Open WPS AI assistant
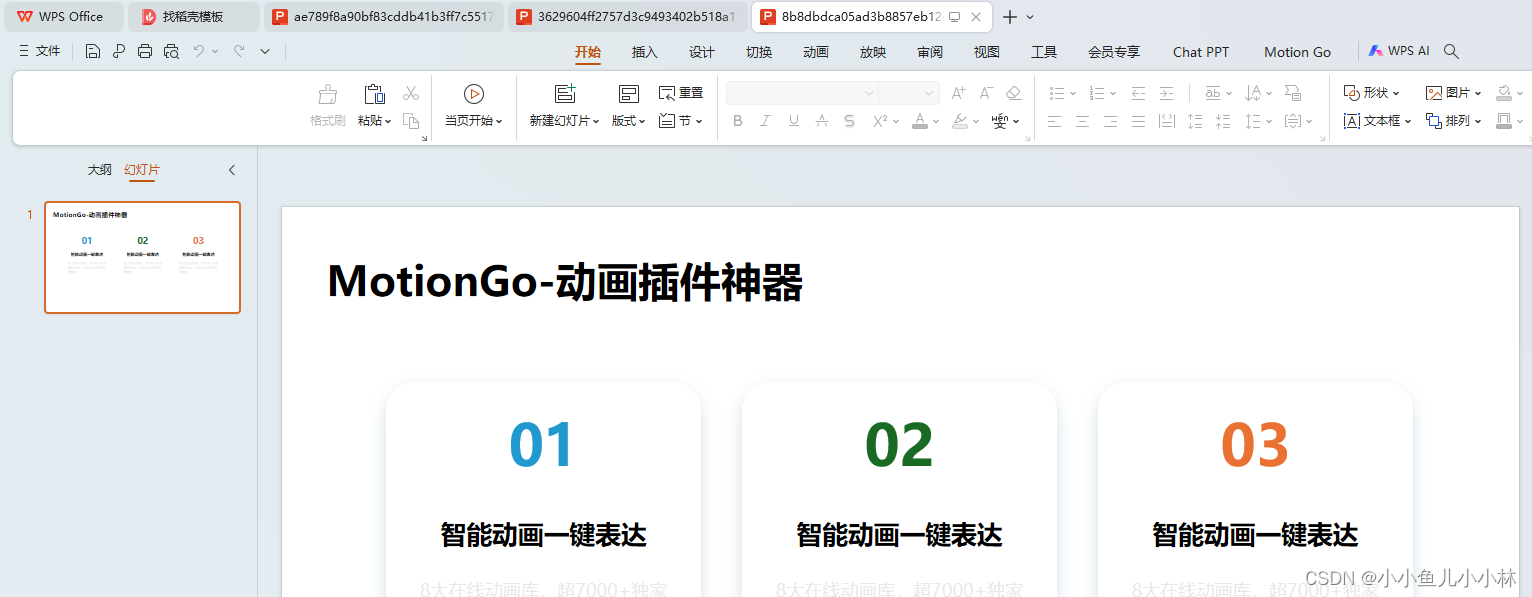Screen dimensions: 1532x597 click(1399, 51)
